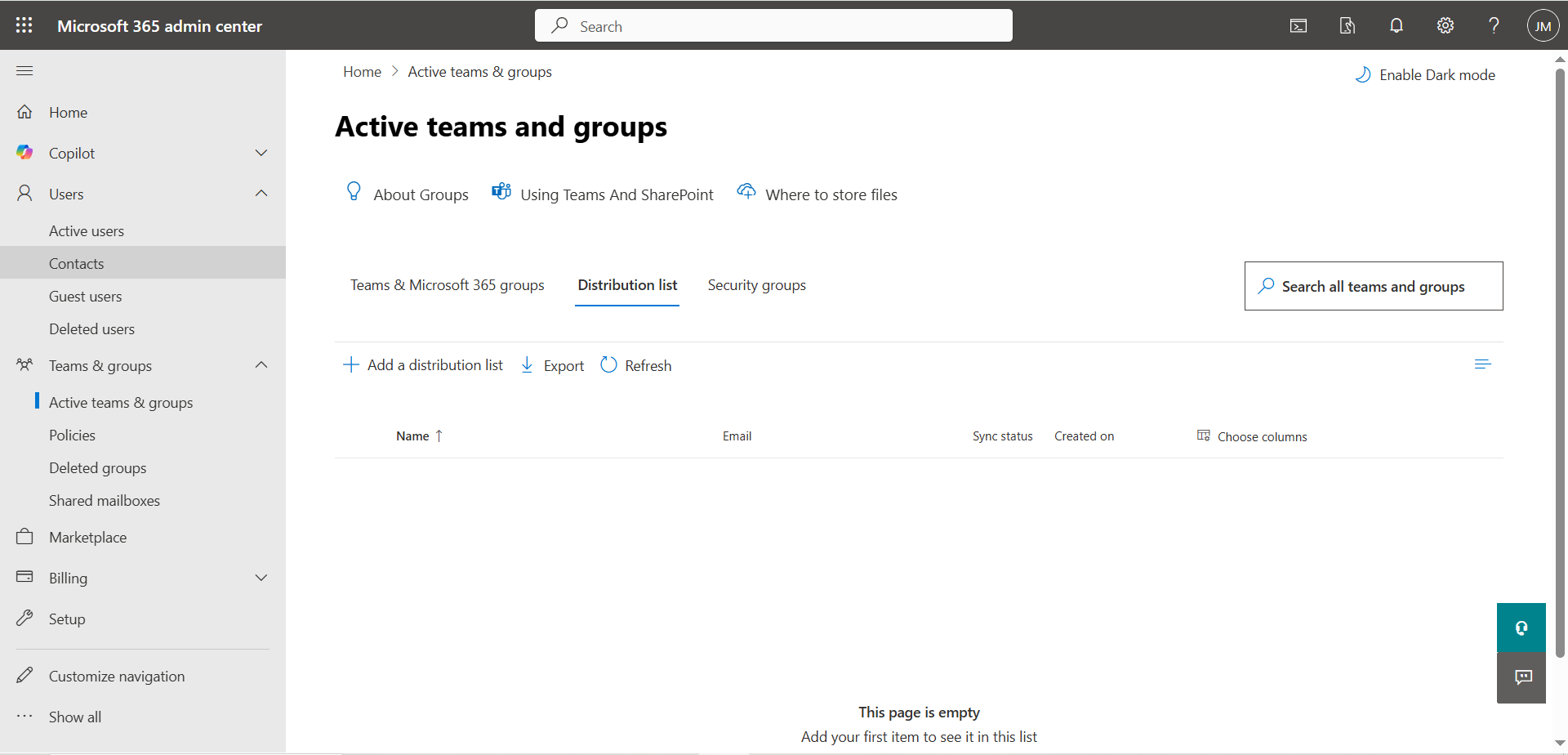The height and width of the screenshot is (755, 1568).
Task: Click the Teams & groups people icon
Action: click(x=24, y=365)
